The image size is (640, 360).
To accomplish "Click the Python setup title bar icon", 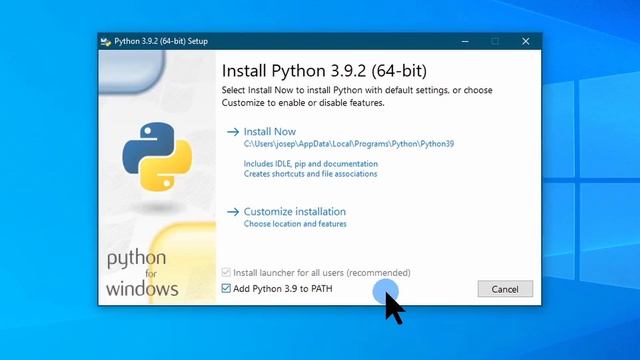I will pyautogui.click(x=106, y=41).
